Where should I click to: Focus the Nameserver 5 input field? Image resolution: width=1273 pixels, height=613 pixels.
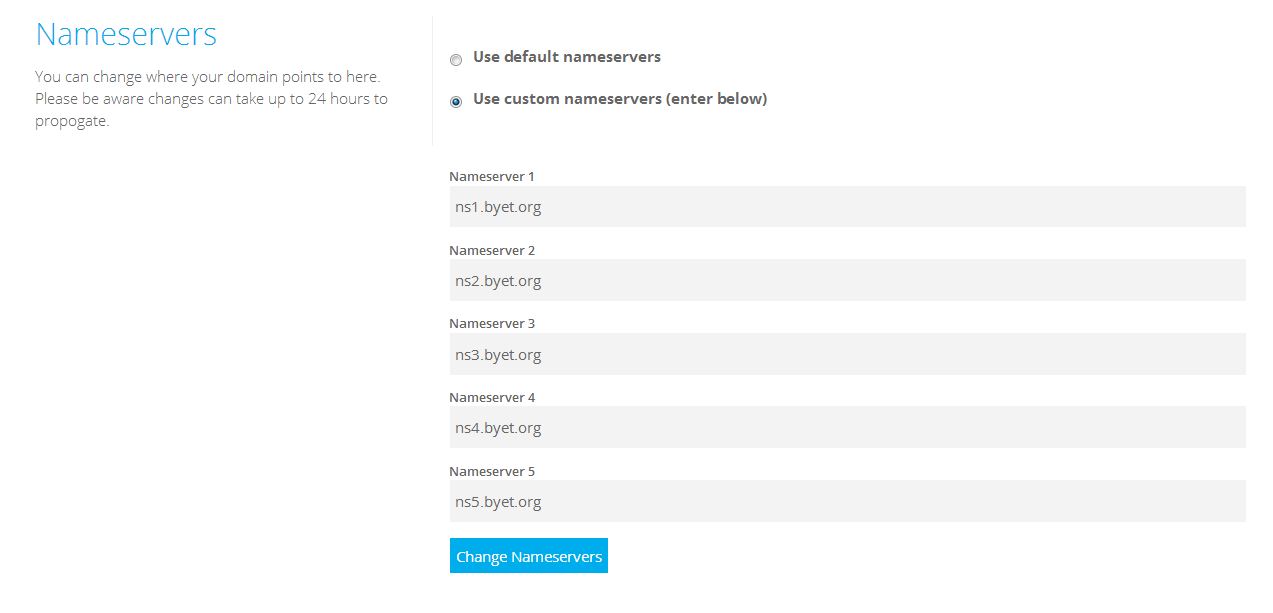coord(847,501)
